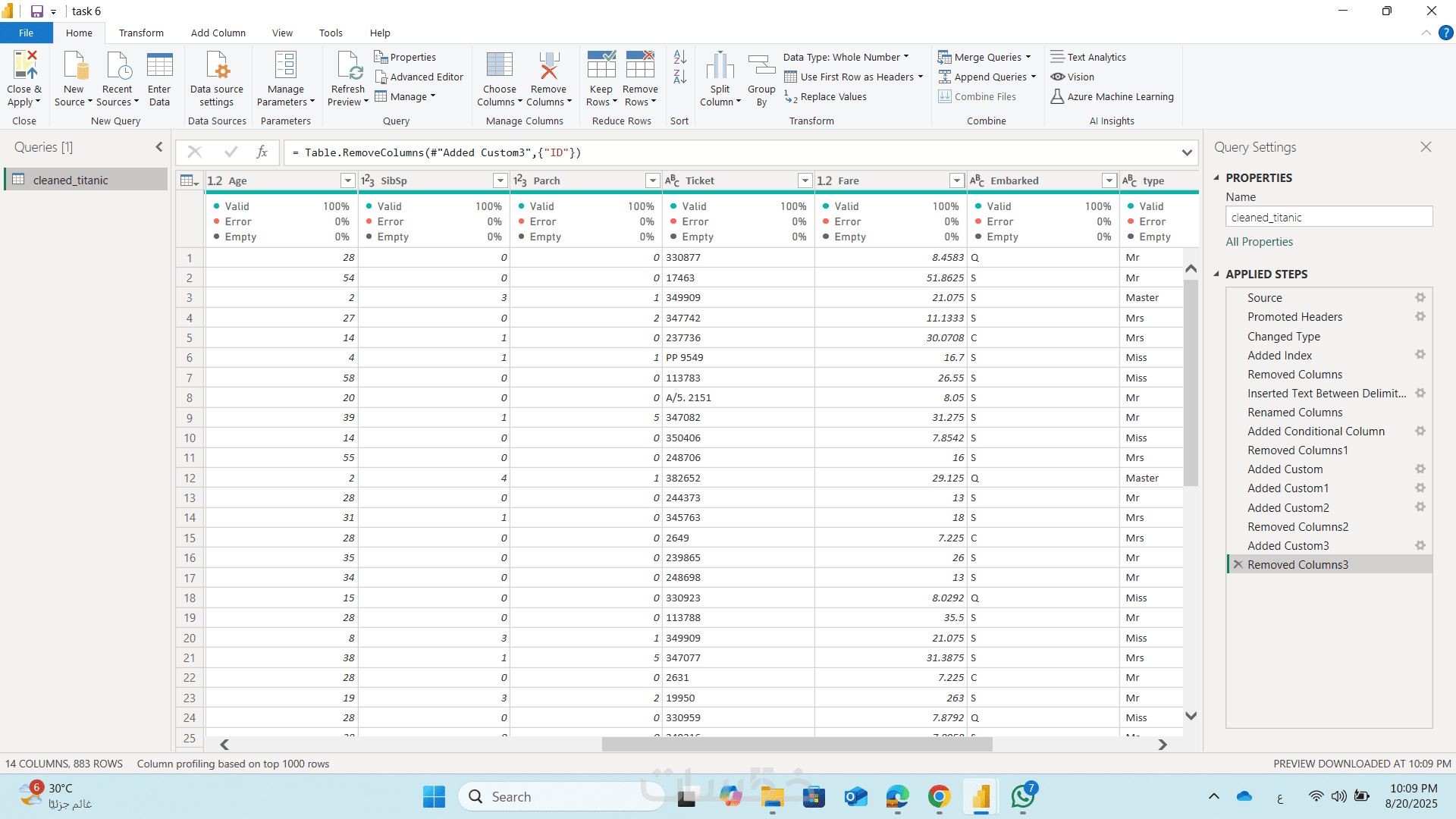
Task: Sort ascending with the A-Z icon
Action: tap(679, 57)
